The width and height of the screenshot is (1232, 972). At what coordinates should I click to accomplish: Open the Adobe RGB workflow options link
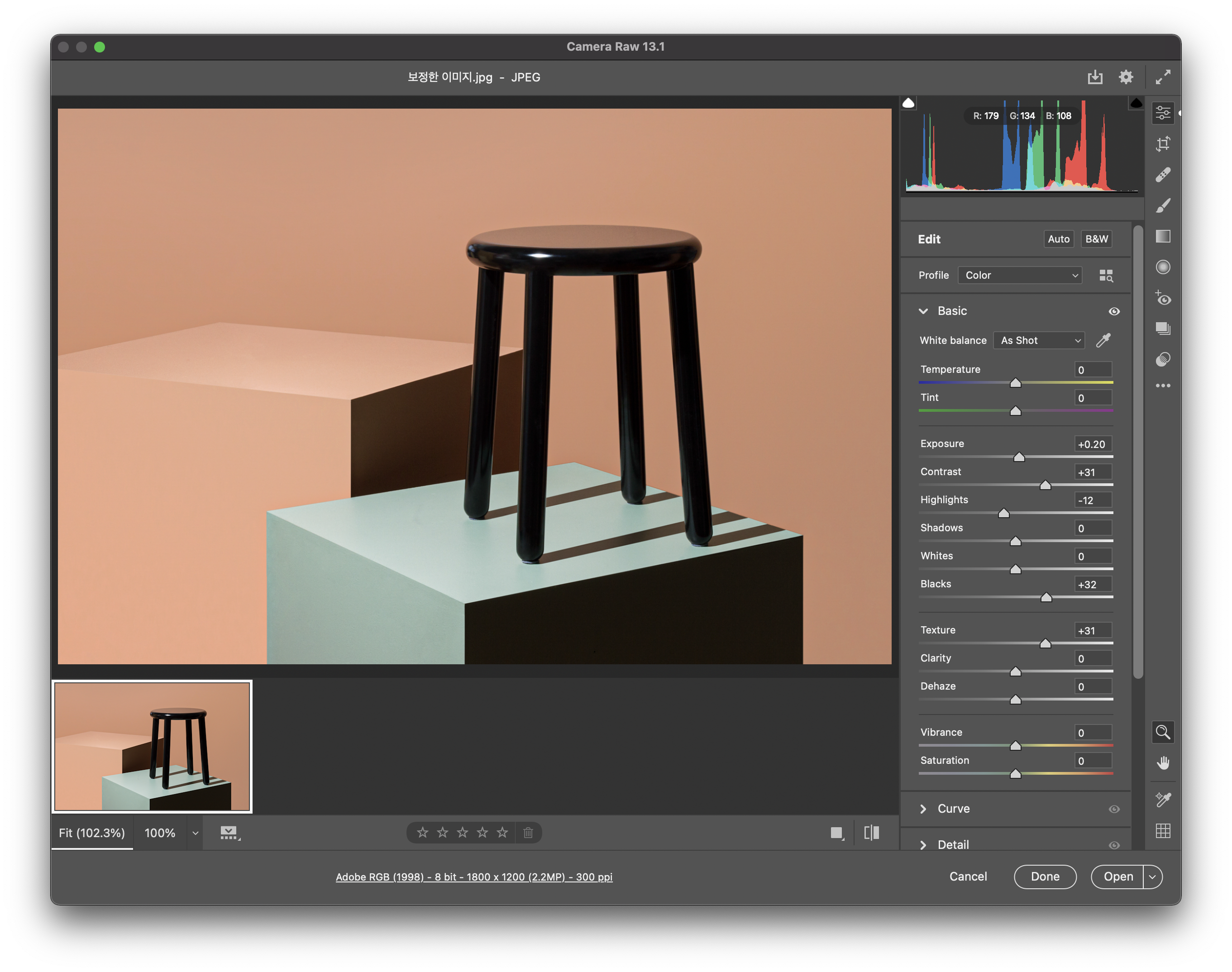click(473, 877)
